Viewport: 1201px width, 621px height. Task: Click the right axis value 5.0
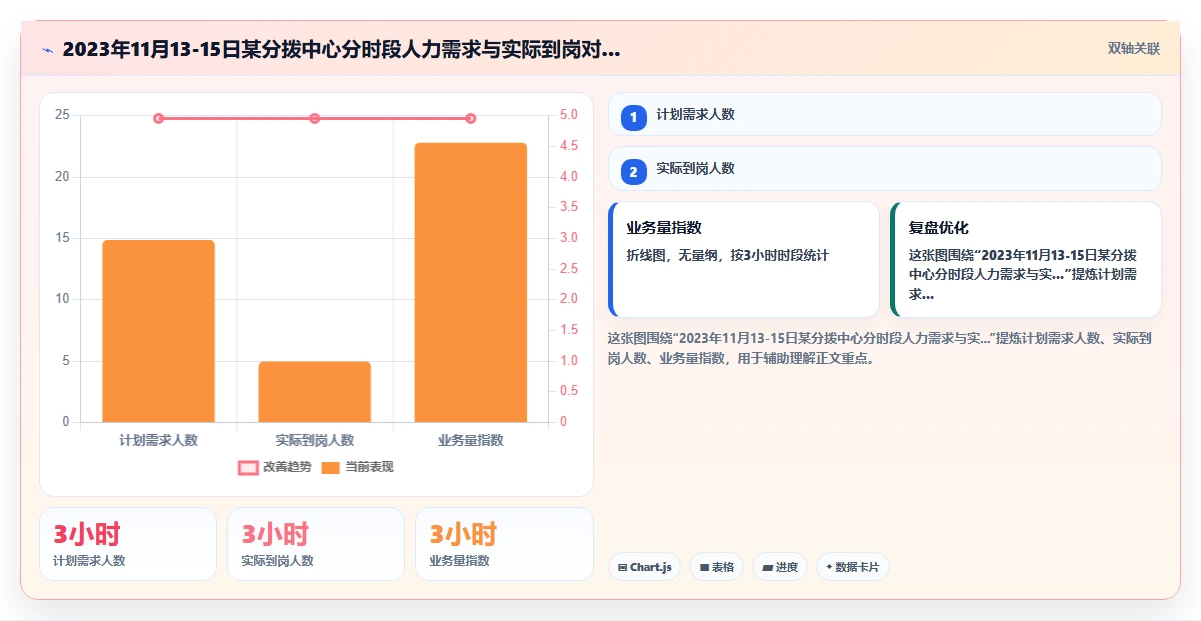(x=569, y=115)
